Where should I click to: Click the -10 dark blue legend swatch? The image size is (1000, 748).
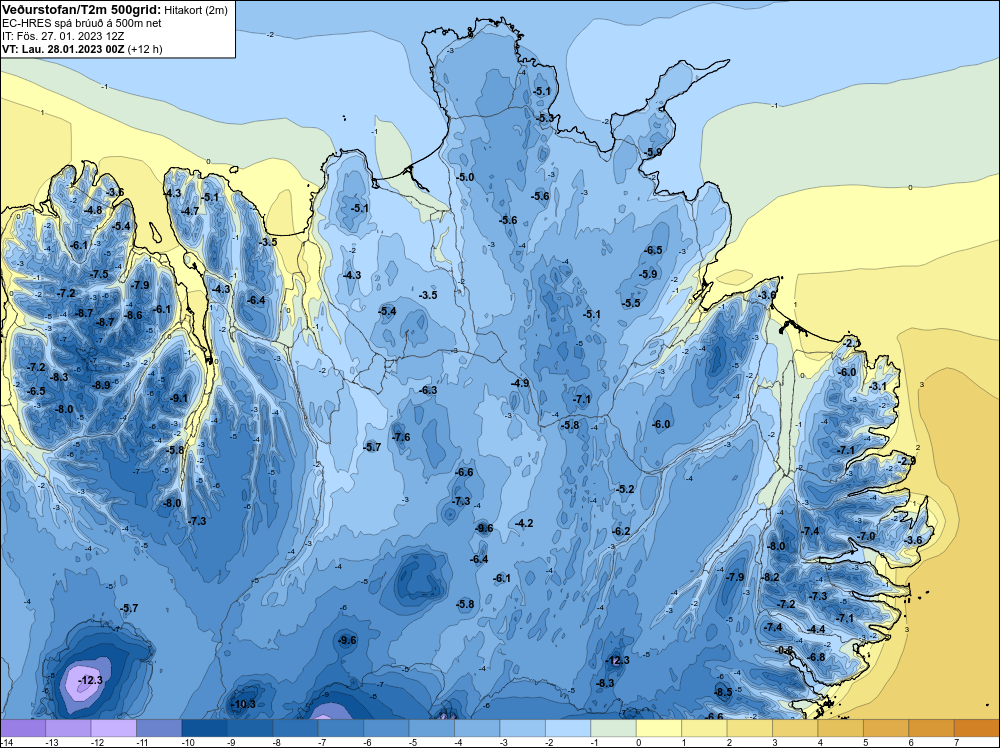(x=205, y=728)
